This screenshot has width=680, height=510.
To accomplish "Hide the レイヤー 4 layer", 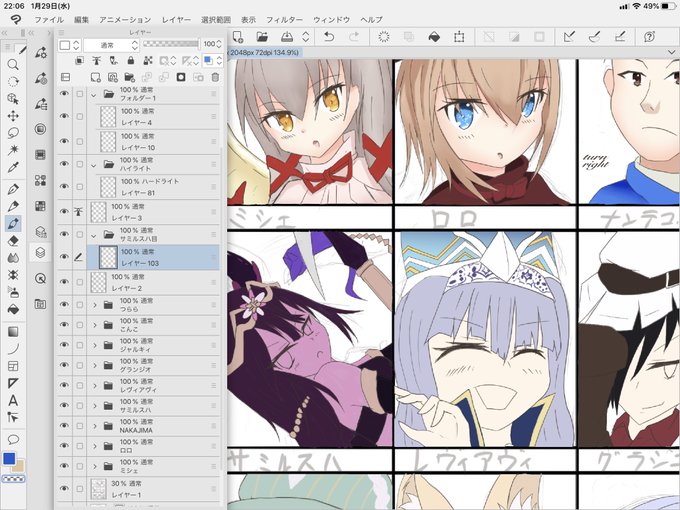I will (64, 116).
